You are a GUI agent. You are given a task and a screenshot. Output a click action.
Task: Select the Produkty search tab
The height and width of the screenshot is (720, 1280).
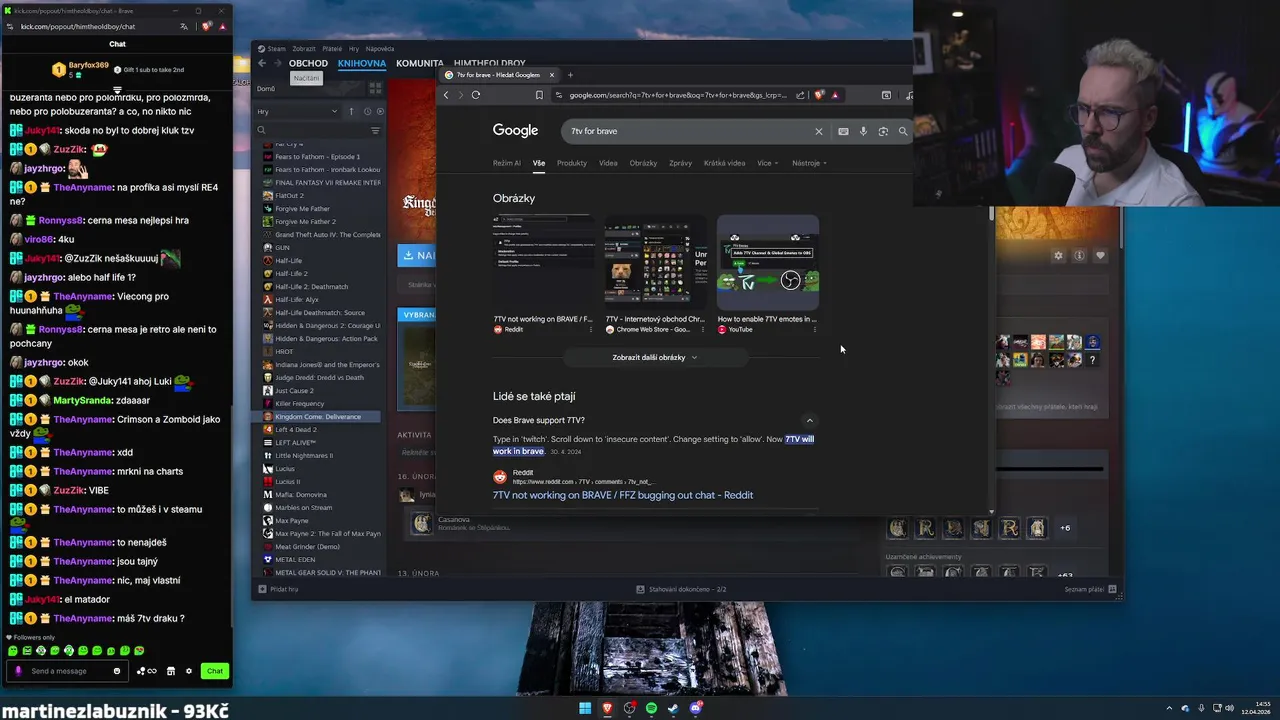click(x=572, y=163)
